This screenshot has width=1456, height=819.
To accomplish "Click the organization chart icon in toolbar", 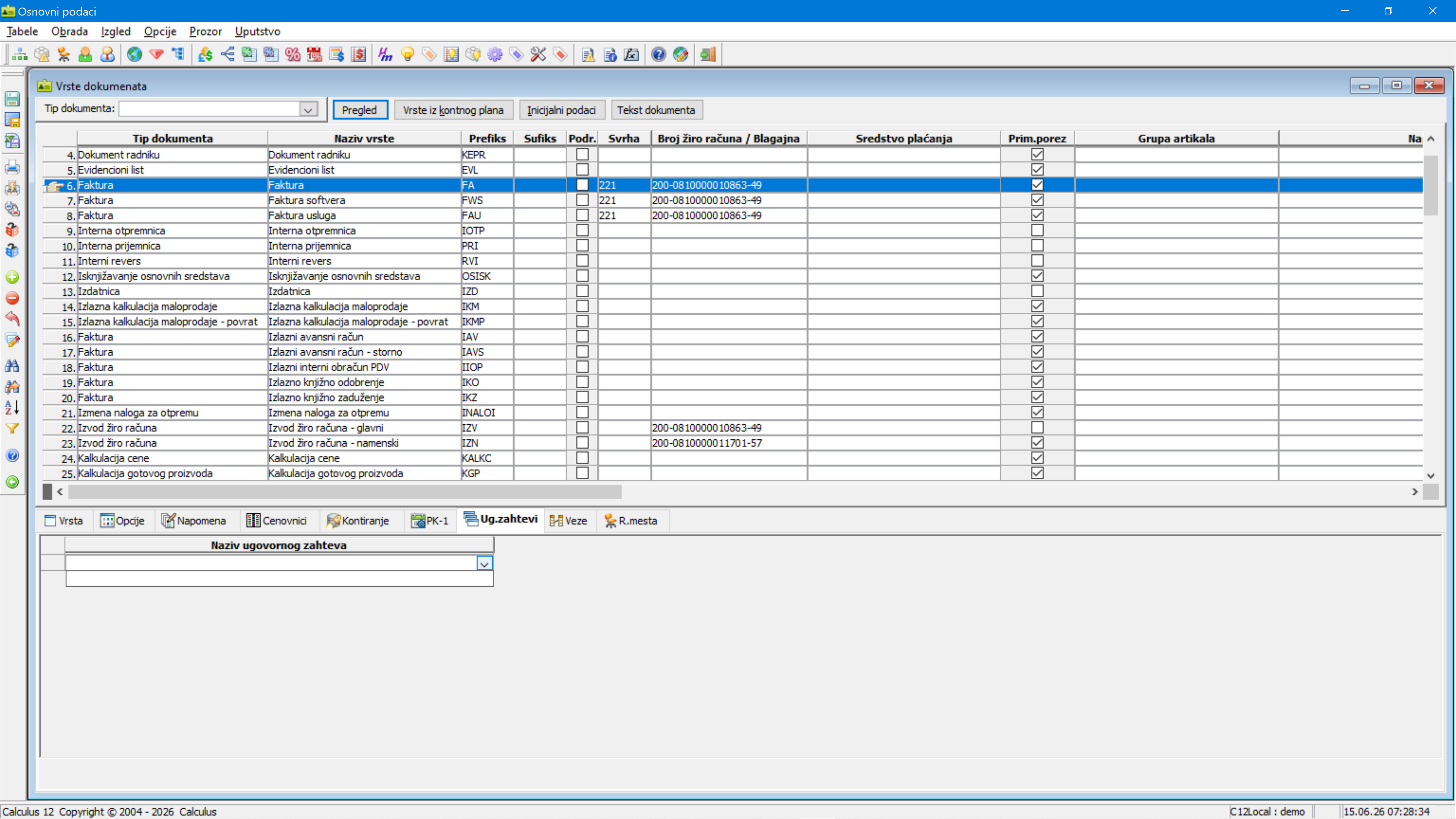I will coord(20,54).
